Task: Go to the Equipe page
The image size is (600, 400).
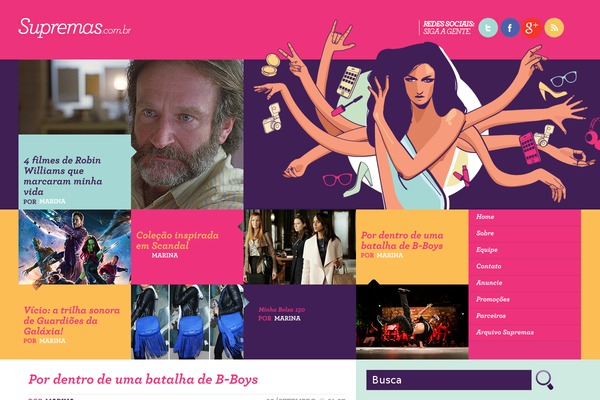Action: [487, 250]
